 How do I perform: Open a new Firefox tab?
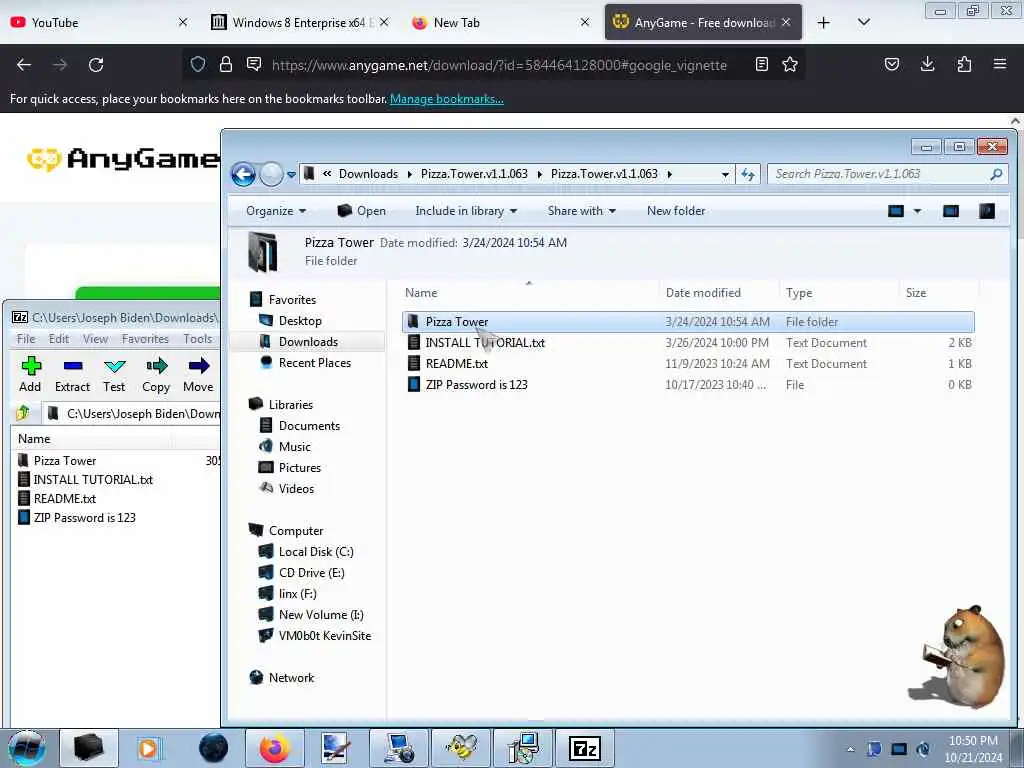coord(824,23)
